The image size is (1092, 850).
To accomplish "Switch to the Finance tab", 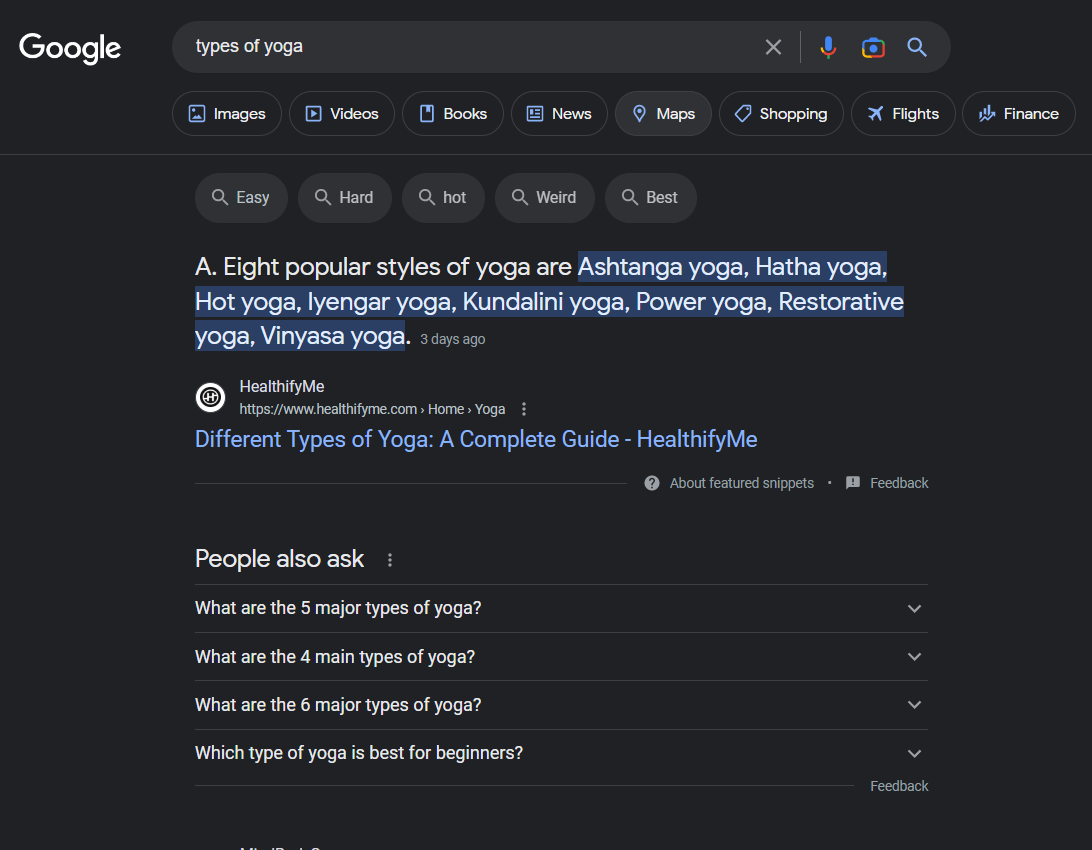I will pos(1018,113).
